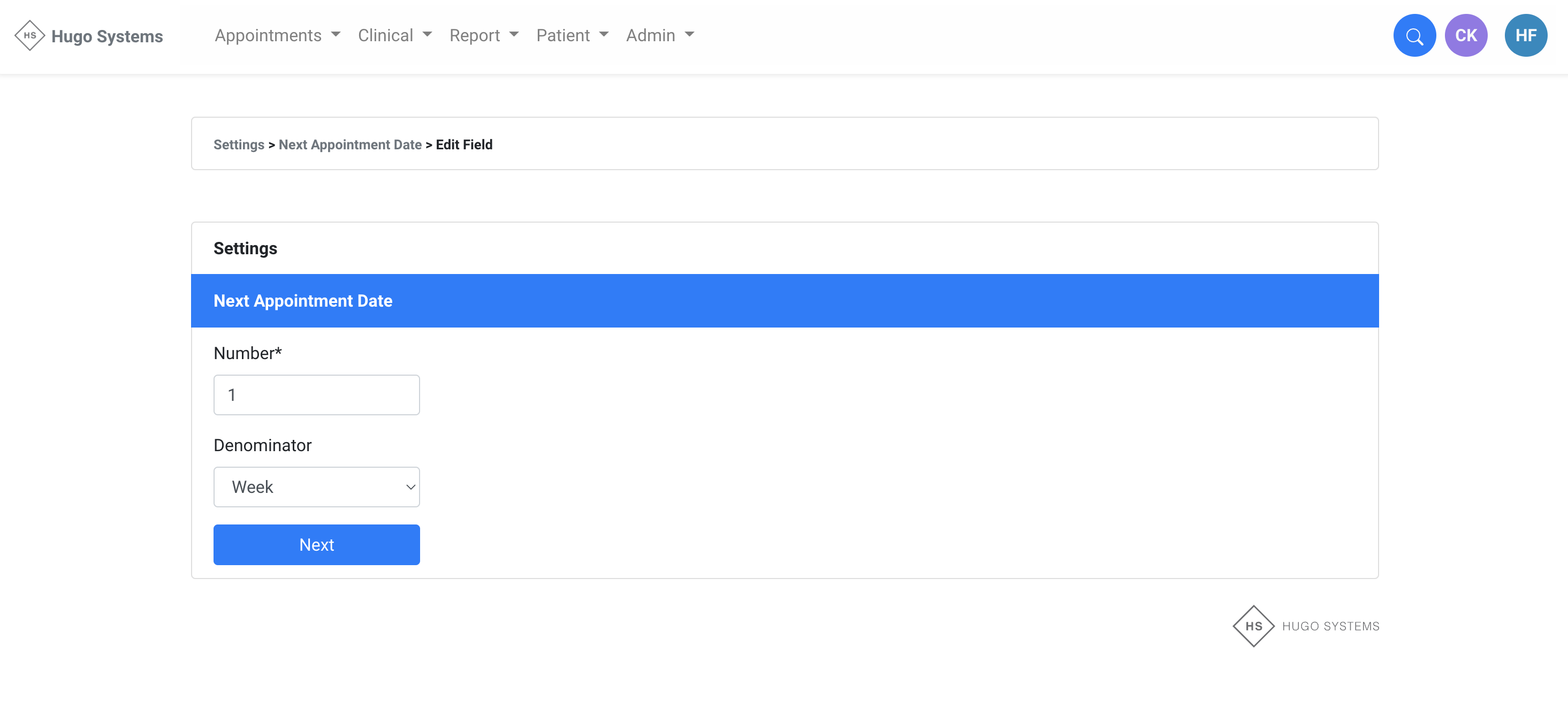Click the Edit Field breadcrumb text
This screenshot has height=715, width=1568.
click(x=464, y=145)
